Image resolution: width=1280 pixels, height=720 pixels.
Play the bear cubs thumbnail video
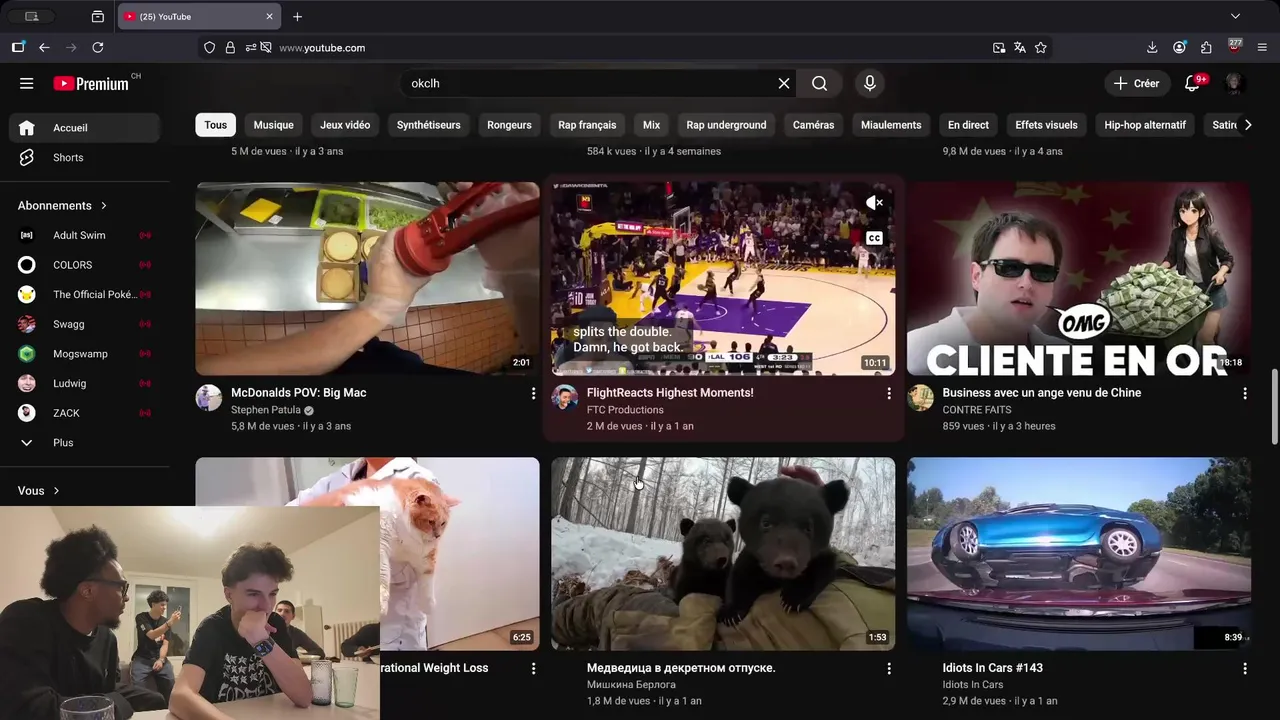pyautogui.click(x=723, y=554)
